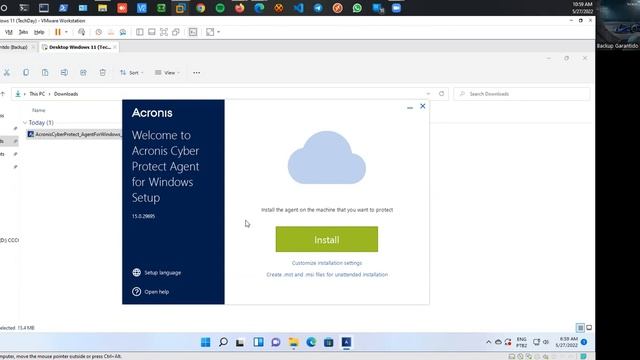
Task: Click the Search Downloads field
Action: click(522, 94)
